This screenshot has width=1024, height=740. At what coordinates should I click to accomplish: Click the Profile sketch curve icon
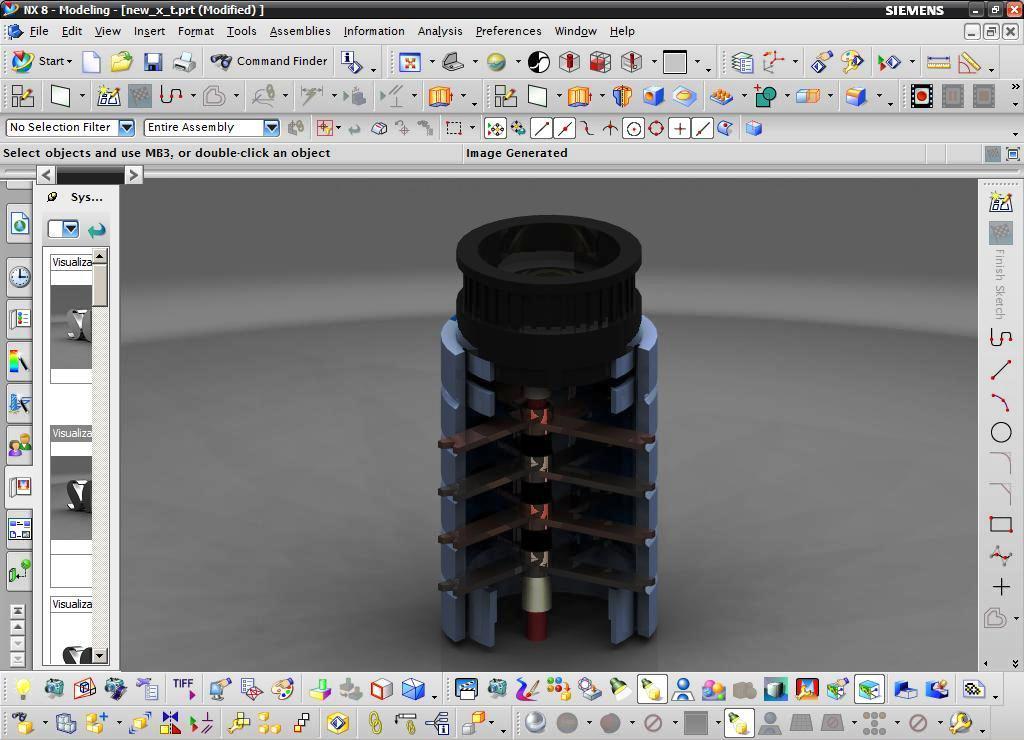(x=171, y=96)
